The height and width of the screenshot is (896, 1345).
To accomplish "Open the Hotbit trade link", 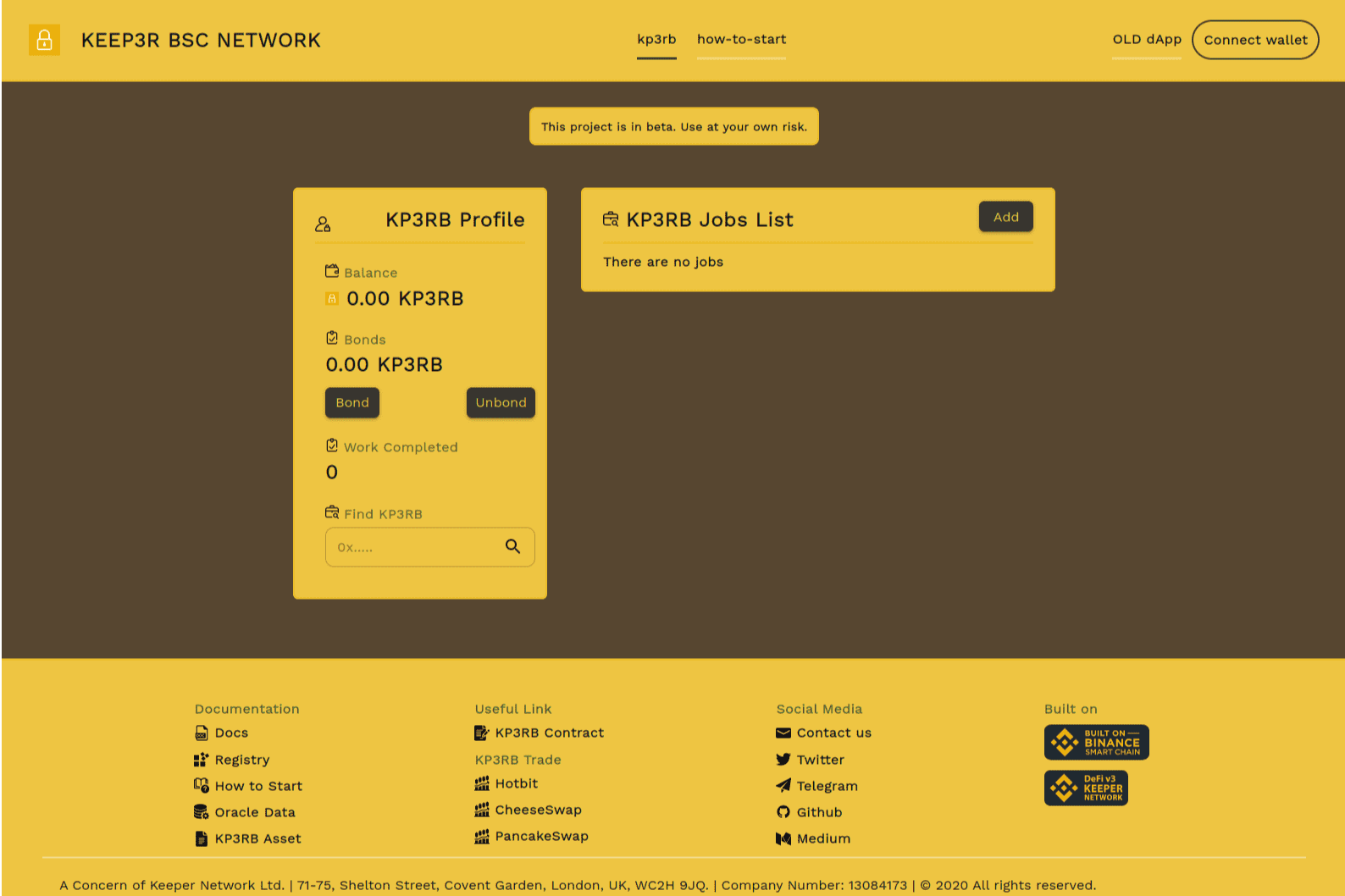I will [x=517, y=783].
